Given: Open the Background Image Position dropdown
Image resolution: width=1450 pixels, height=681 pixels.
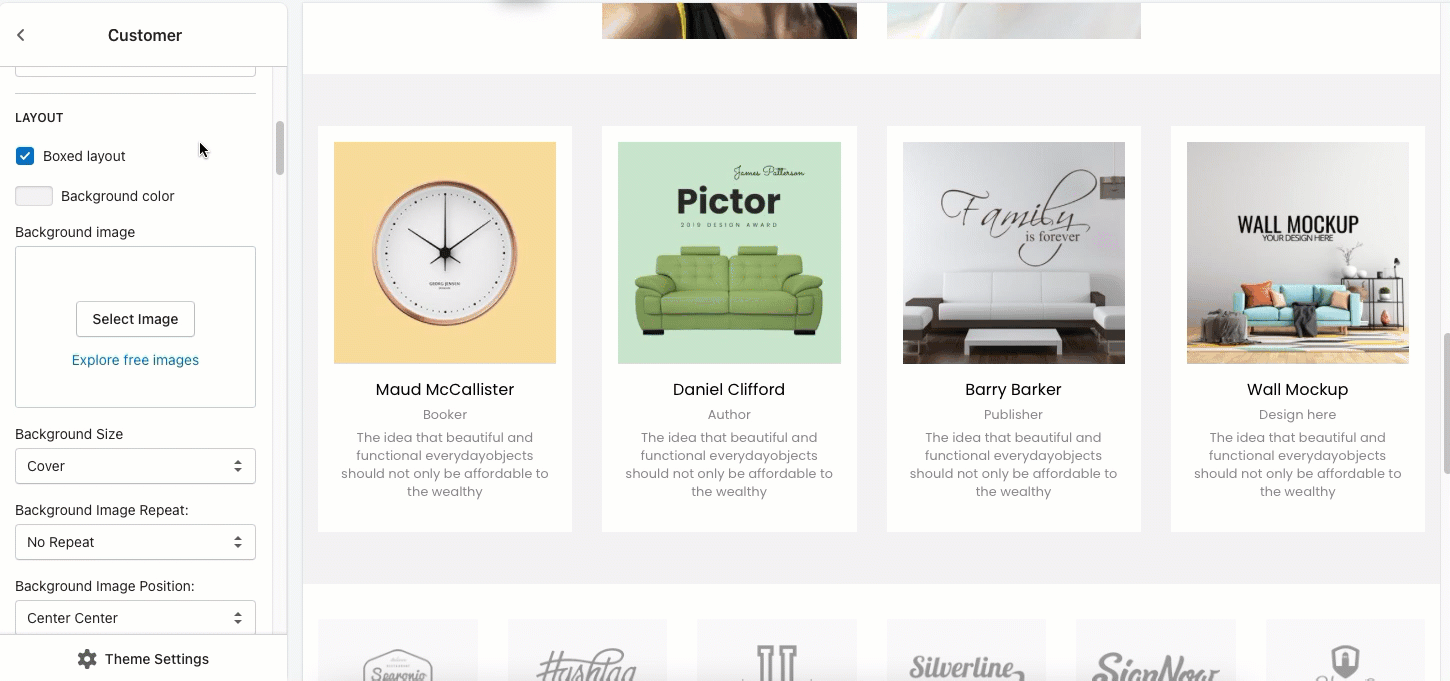Looking at the screenshot, I should coord(135,617).
